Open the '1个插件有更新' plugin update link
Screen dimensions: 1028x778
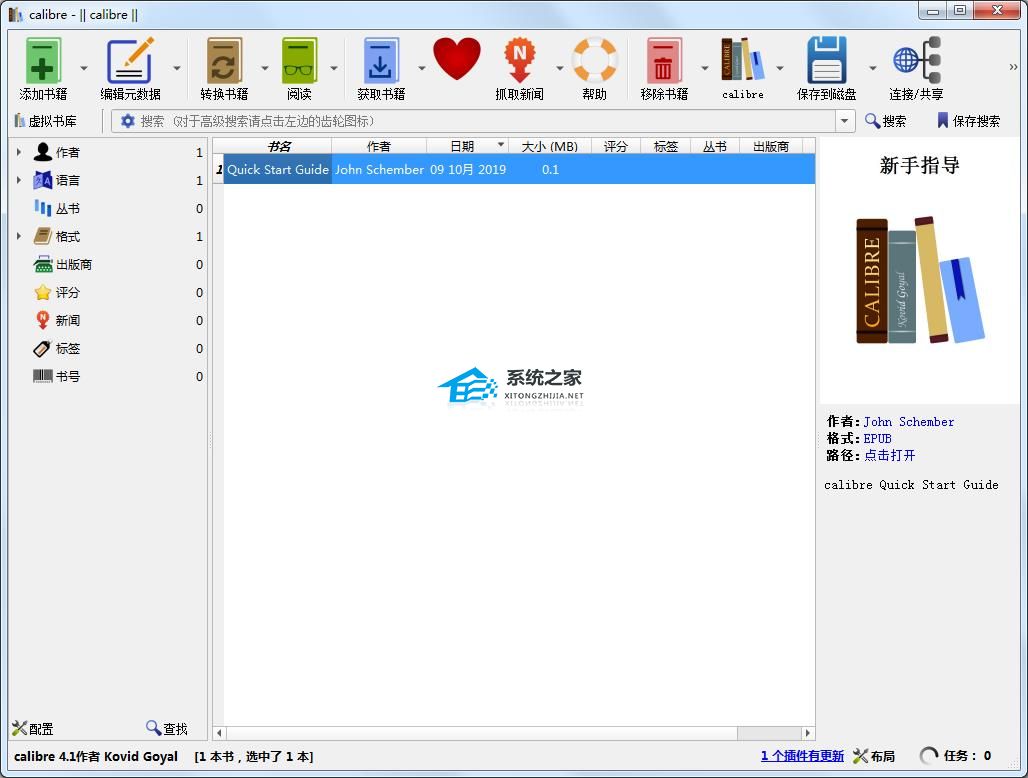[x=802, y=756]
